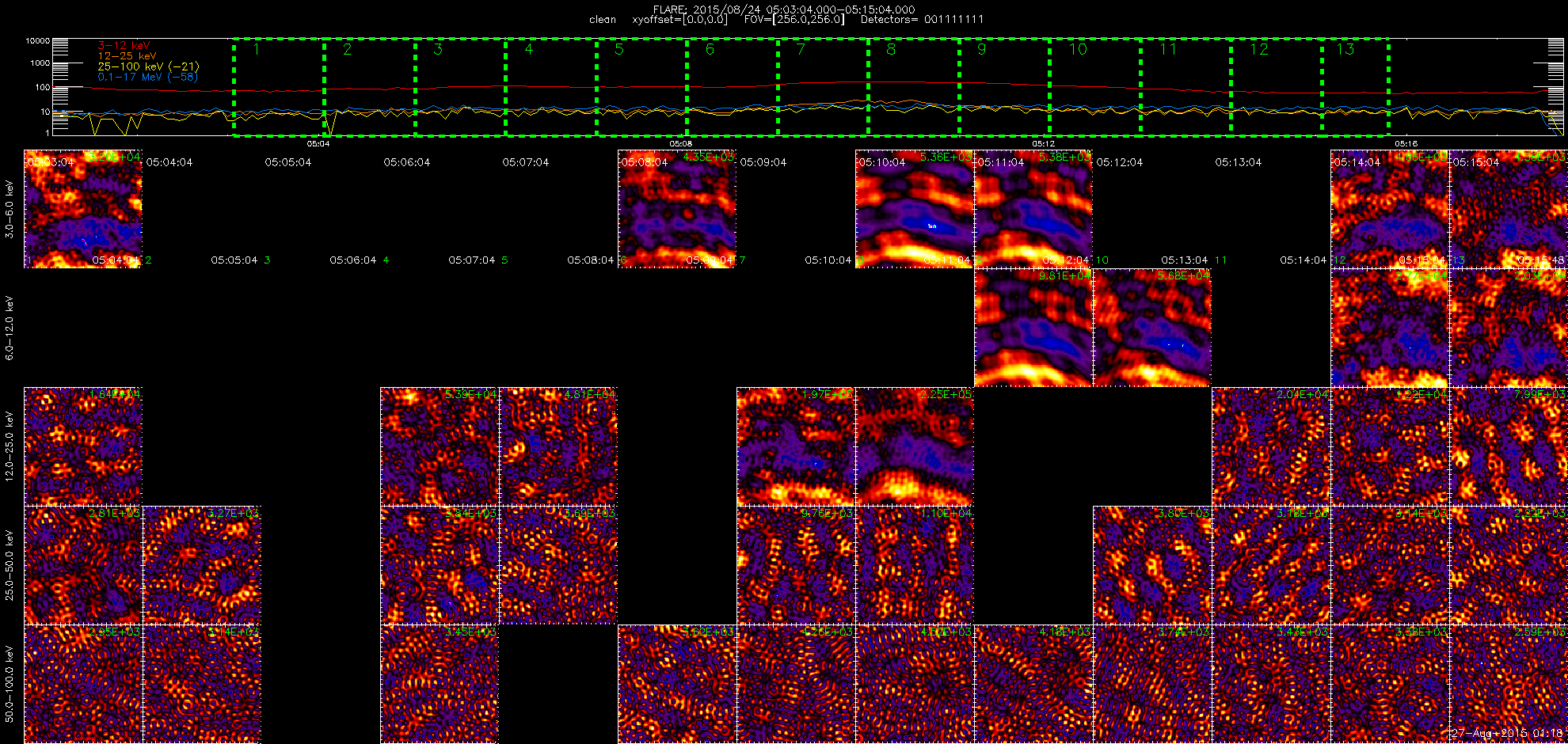
Task: Open the 25-50 keV image labeled 3.84E+03
Action: (440, 565)
